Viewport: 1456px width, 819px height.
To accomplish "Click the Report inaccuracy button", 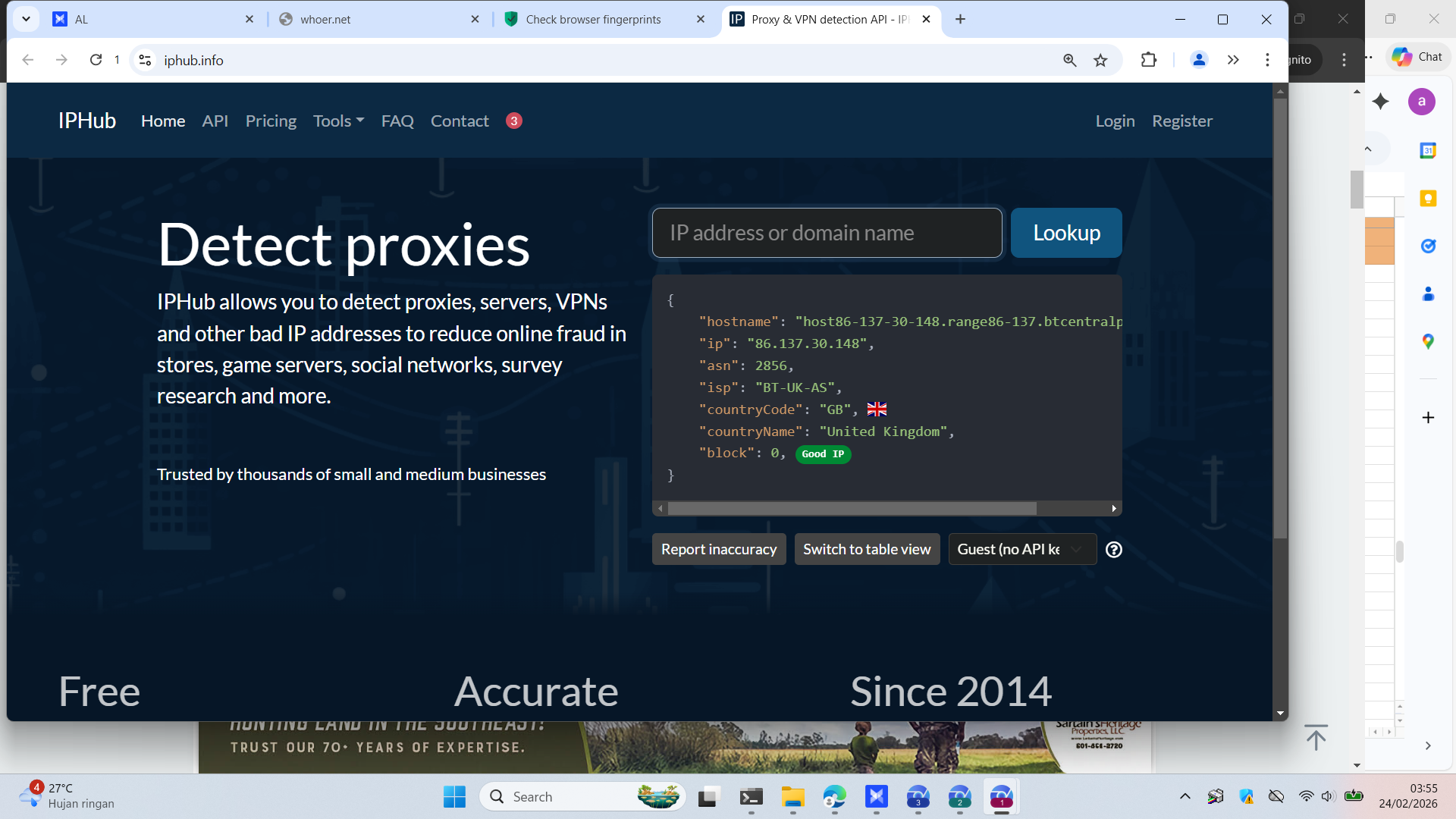I will click(x=718, y=550).
